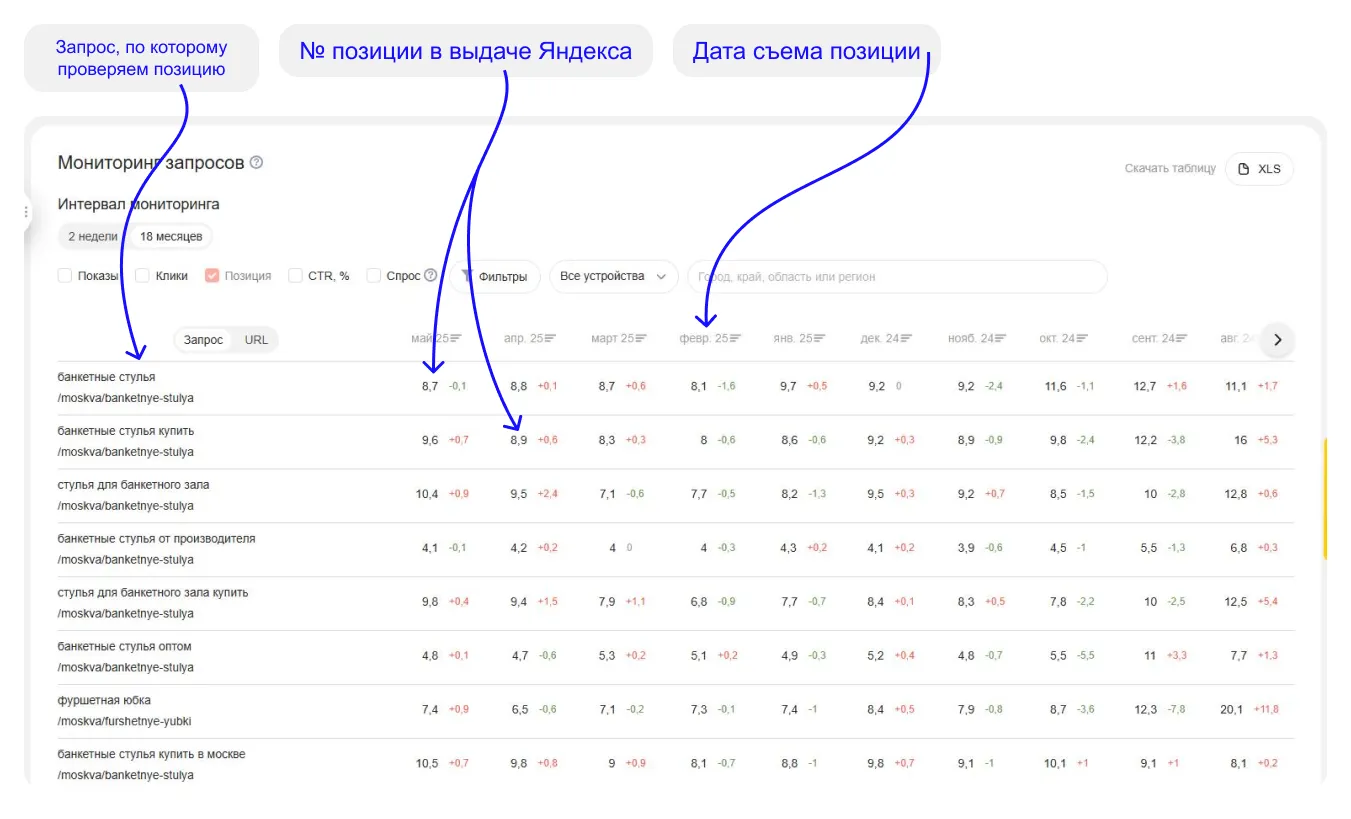The width and height of the screenshot is (1351, 819).
Task: Sort by the дек. 24 column icon
Action: coord(907,339)
